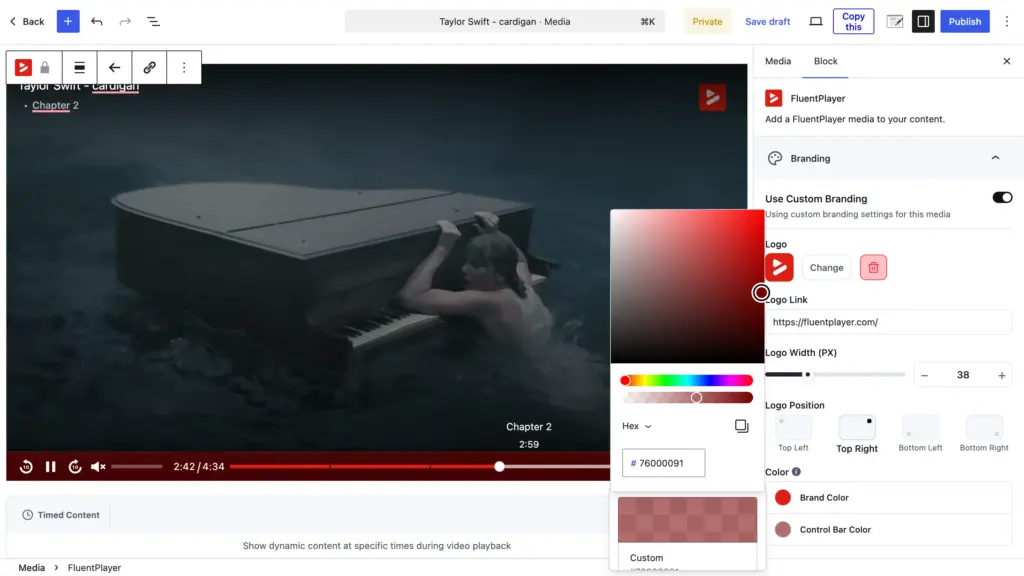This screenshot has height=576, width=1024.
Task: Open block toolbar more options
Action: coord(184,67)
